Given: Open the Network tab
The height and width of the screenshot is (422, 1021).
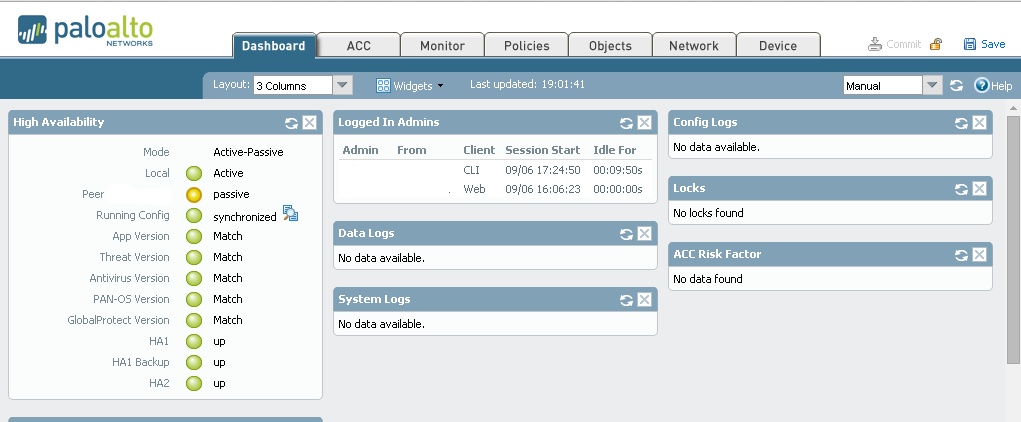Looking at the screenshot, I should click(x=694, y=46).
